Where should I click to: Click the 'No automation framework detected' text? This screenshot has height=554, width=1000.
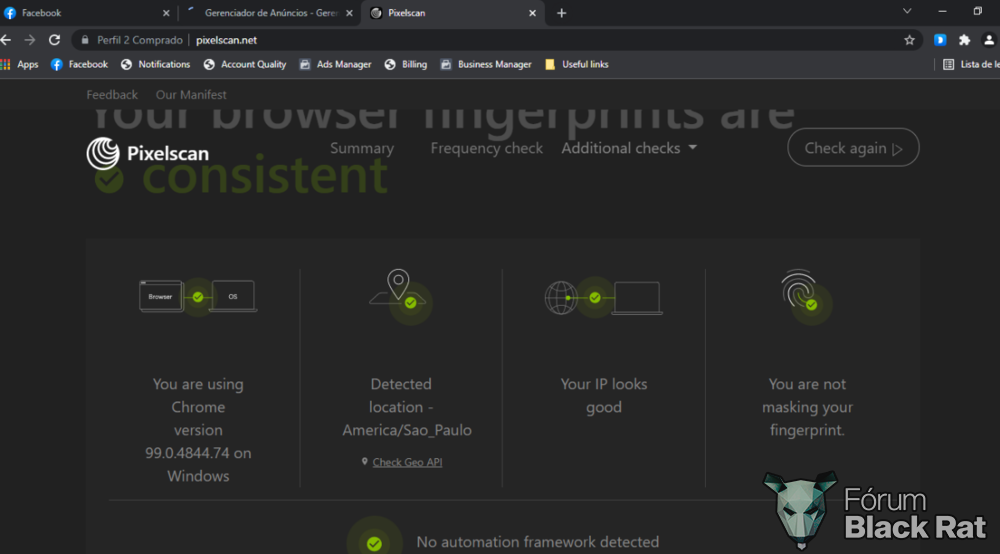tap(538, 542)
